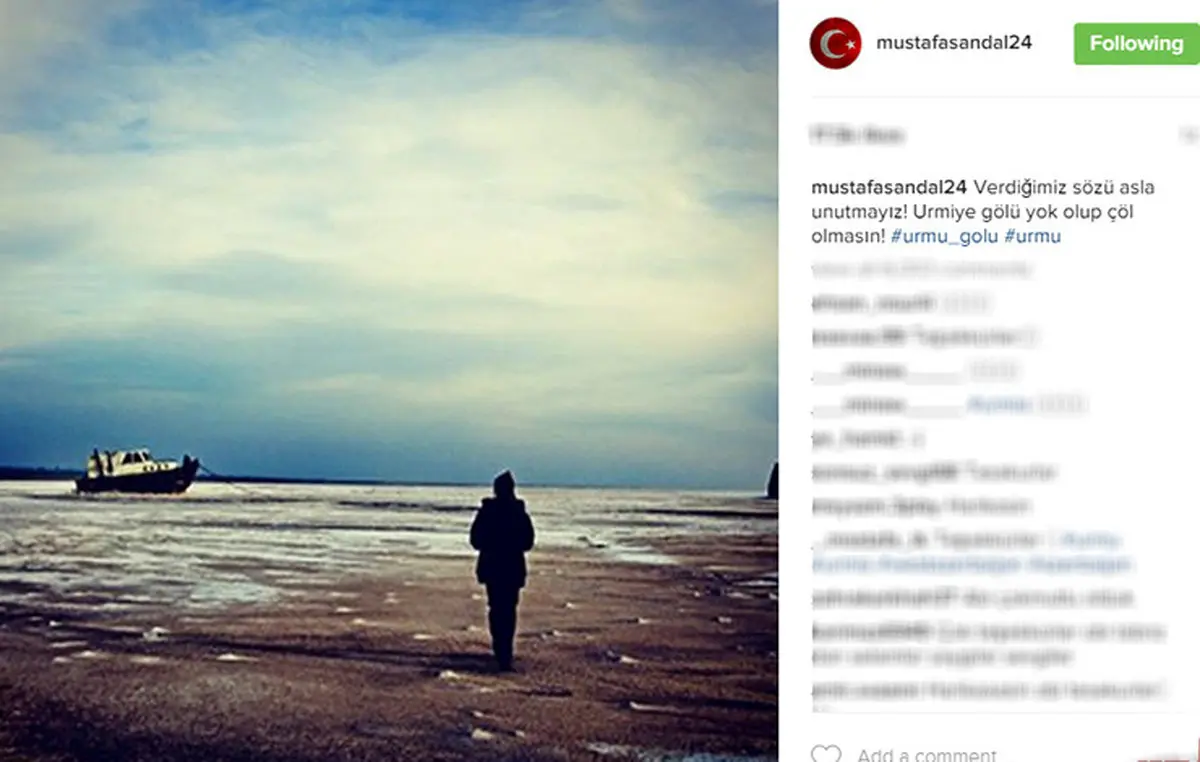Click the red element beside comment field
Image resolution: width=1200 pixels, height=762 pixels.
1168,755
